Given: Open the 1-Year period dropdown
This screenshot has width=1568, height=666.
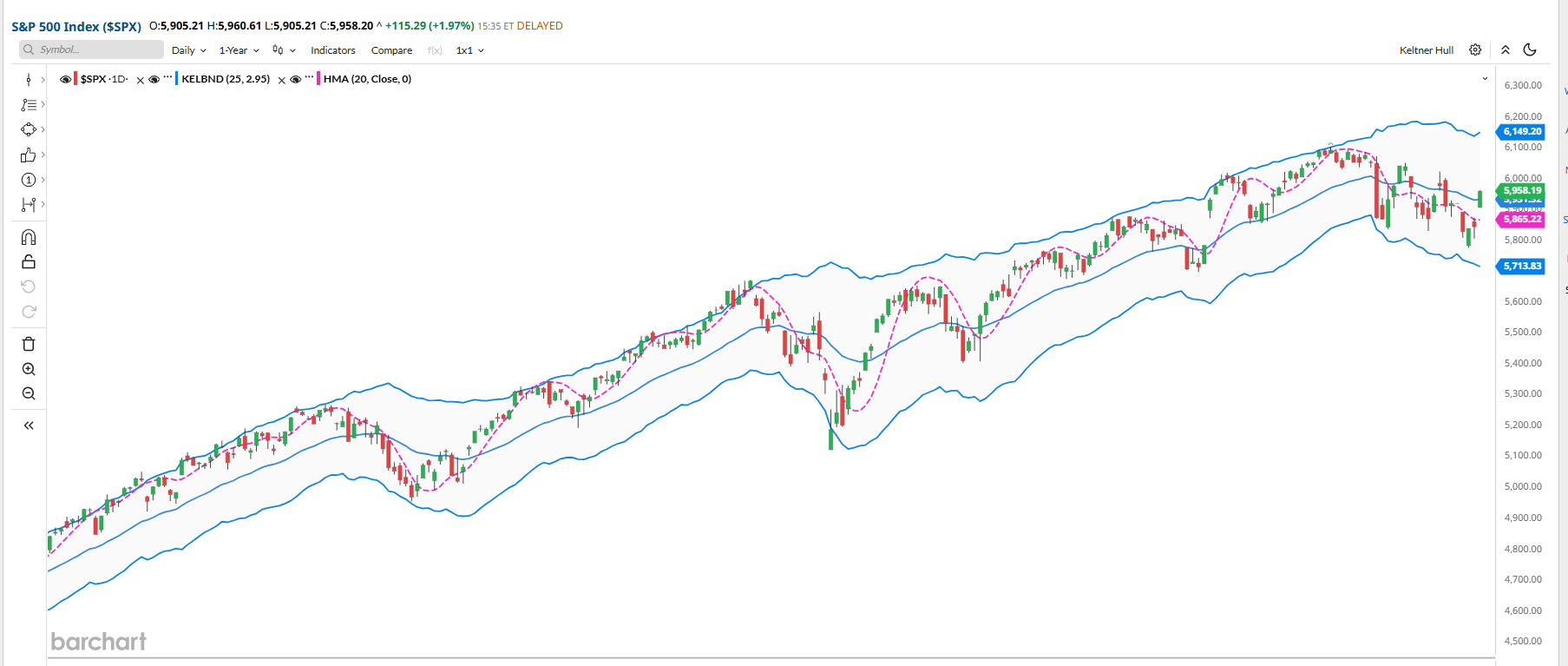Looking at the screenshot, I should (239, 50).
